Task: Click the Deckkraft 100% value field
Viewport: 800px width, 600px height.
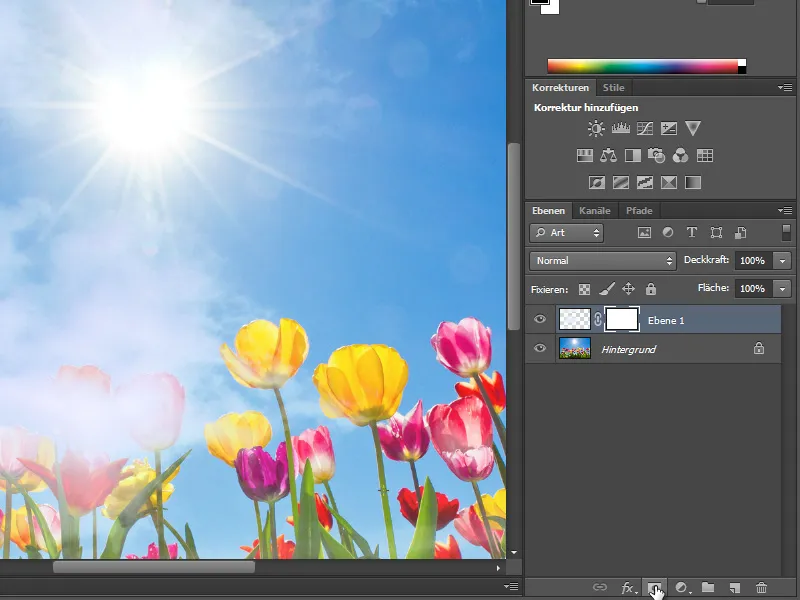Action: 754,261
